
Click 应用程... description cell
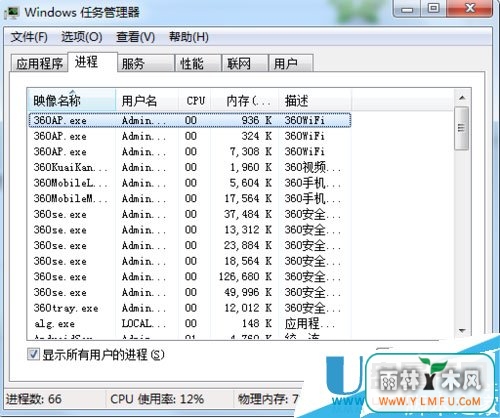point(309,324)
